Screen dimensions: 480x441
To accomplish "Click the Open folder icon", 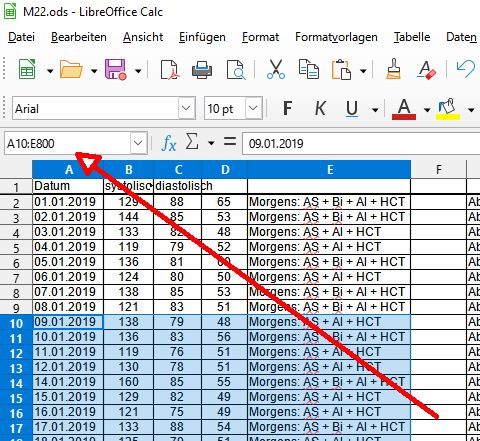I will pyautogui.click(x=71, y=69).
